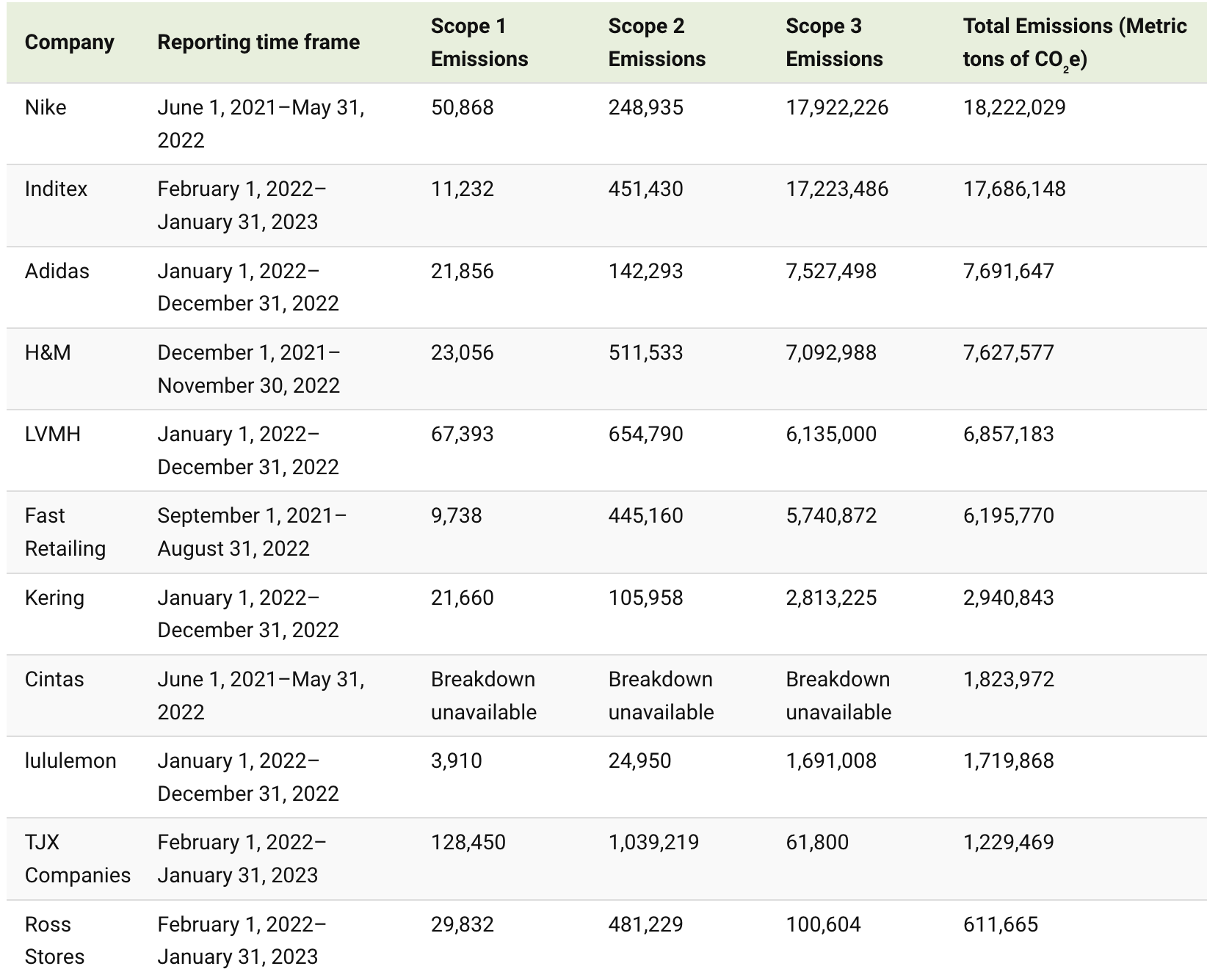Click lululemon Scope 3 value 1,691,008
The height and width of the screenshot is (980, 1207).
click(x=831, y=761)
